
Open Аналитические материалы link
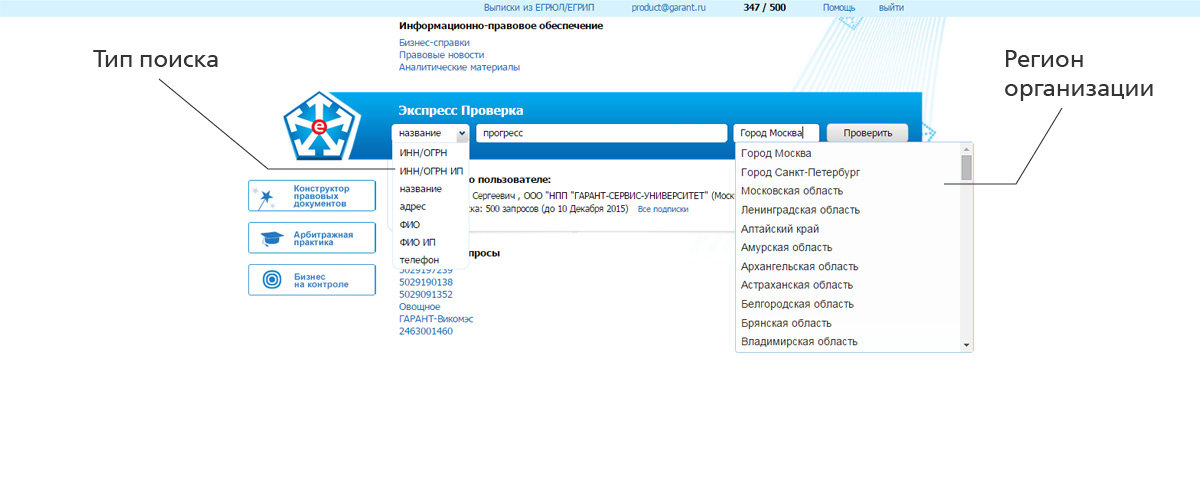tap(459, 67)
